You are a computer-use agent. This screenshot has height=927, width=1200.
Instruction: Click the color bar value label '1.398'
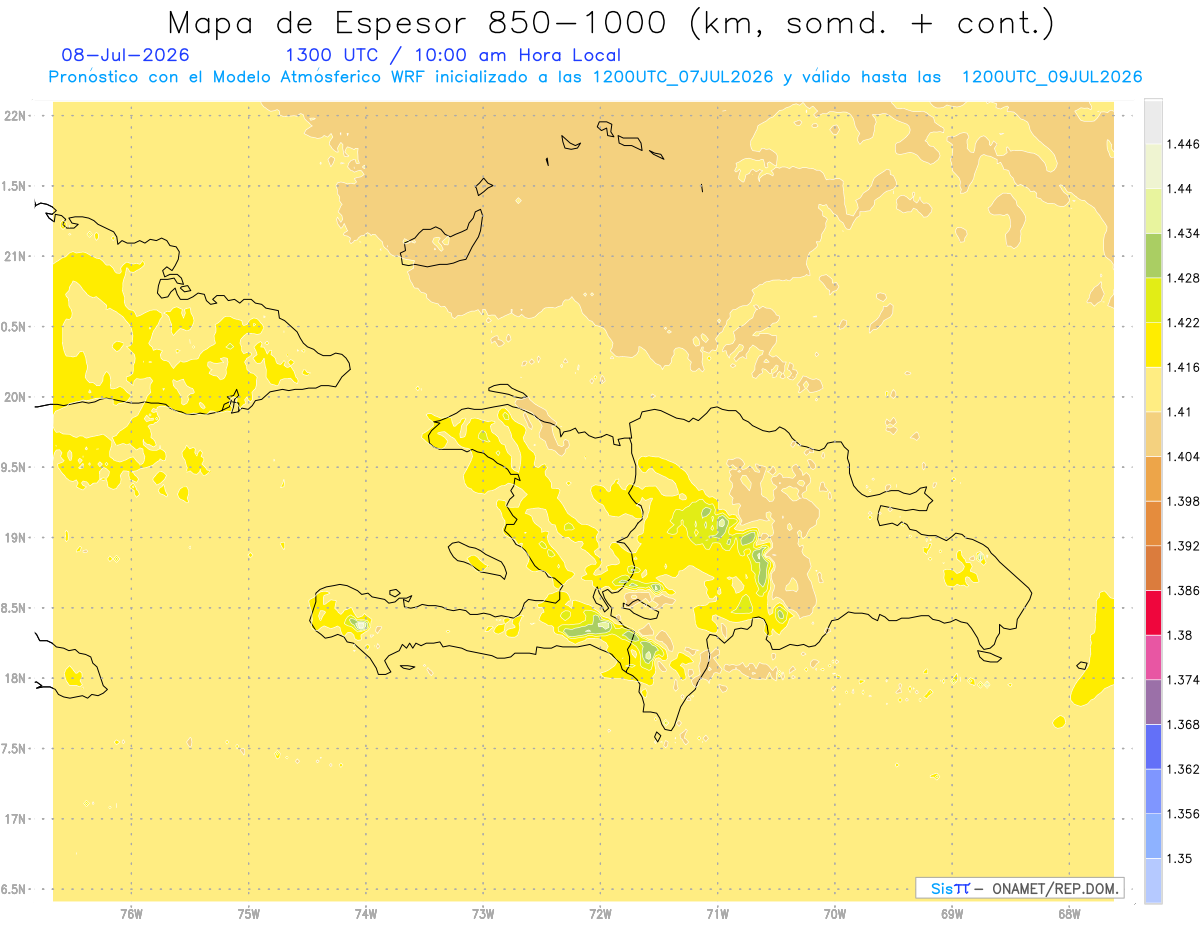[1182, 501]
